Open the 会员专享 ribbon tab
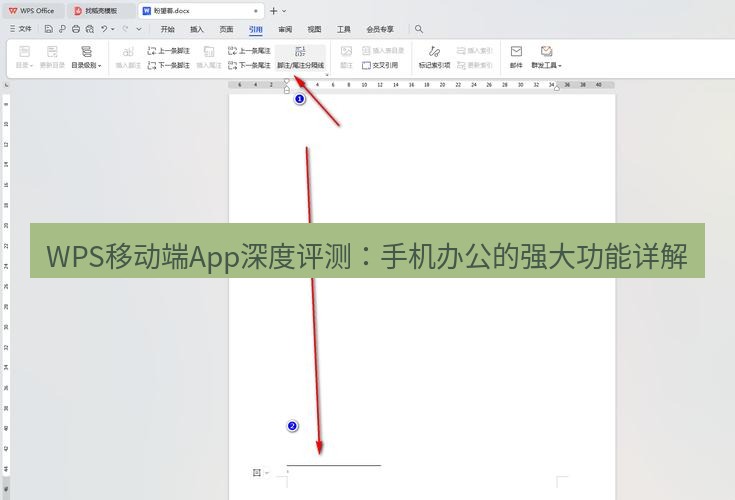This screenshot has height=500, width=735. pos(380,29)
